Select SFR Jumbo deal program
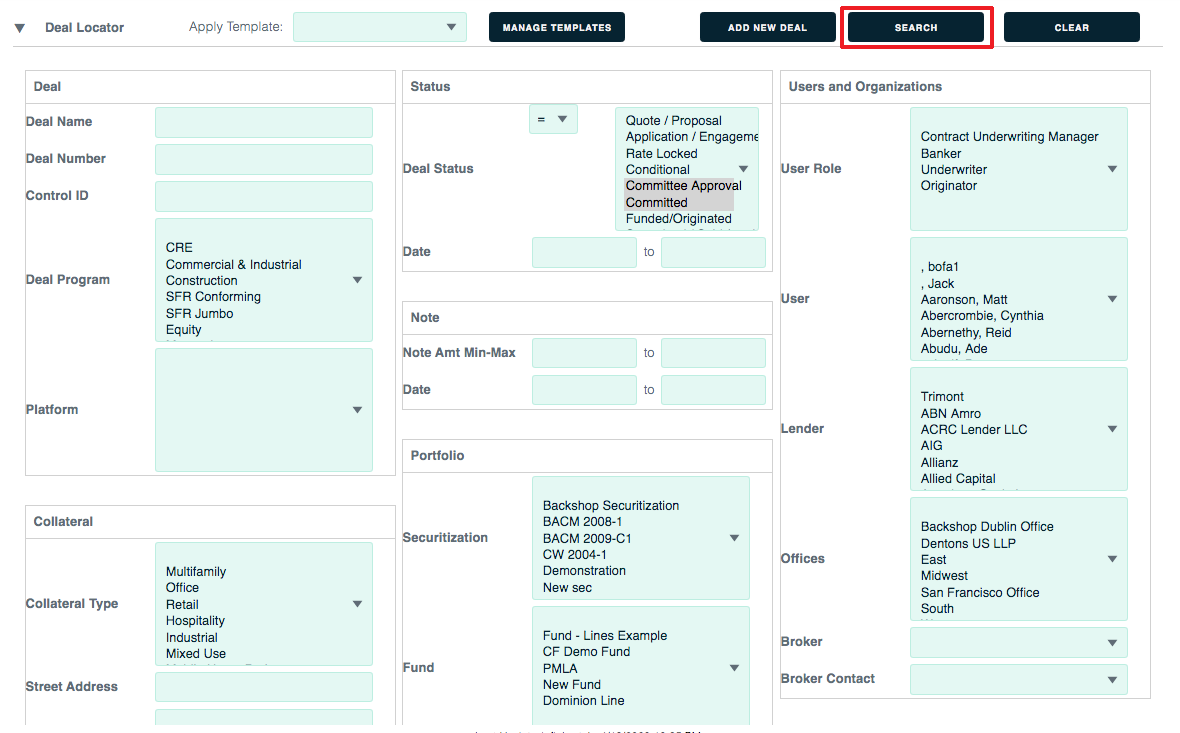The height and width of the screenshot is (733, 1180). click(199, 314)
